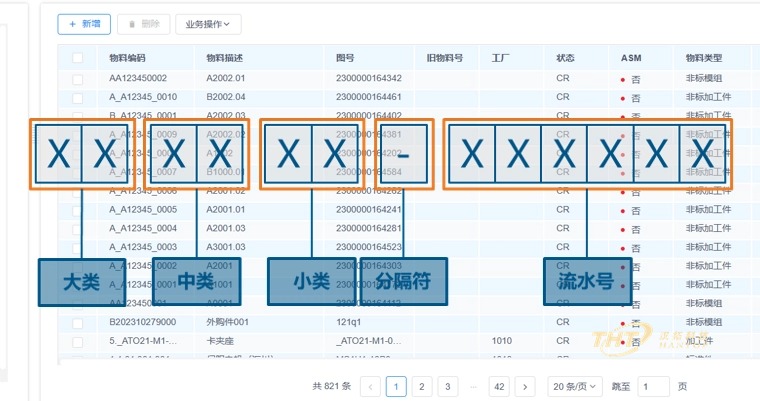Click description cell A2001.01
The width and height of the screenshot is (760, 401).
tap(226, 209)
